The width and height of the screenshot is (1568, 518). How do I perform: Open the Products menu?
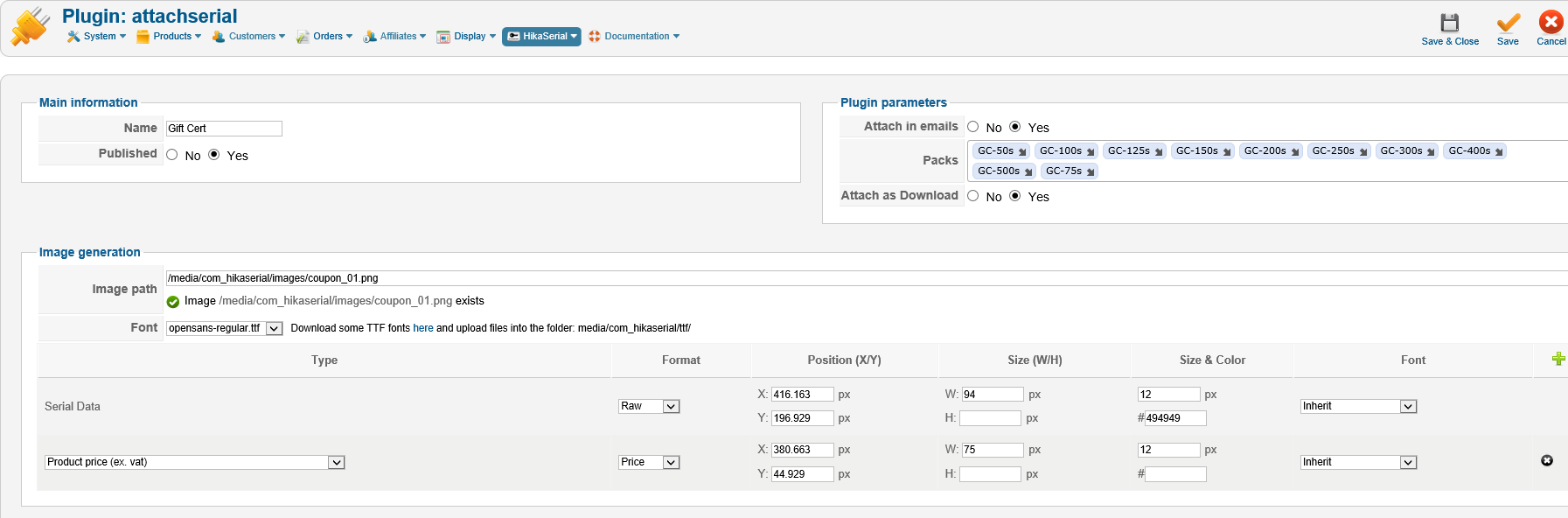pyautogui.click(x=169, y=37)
